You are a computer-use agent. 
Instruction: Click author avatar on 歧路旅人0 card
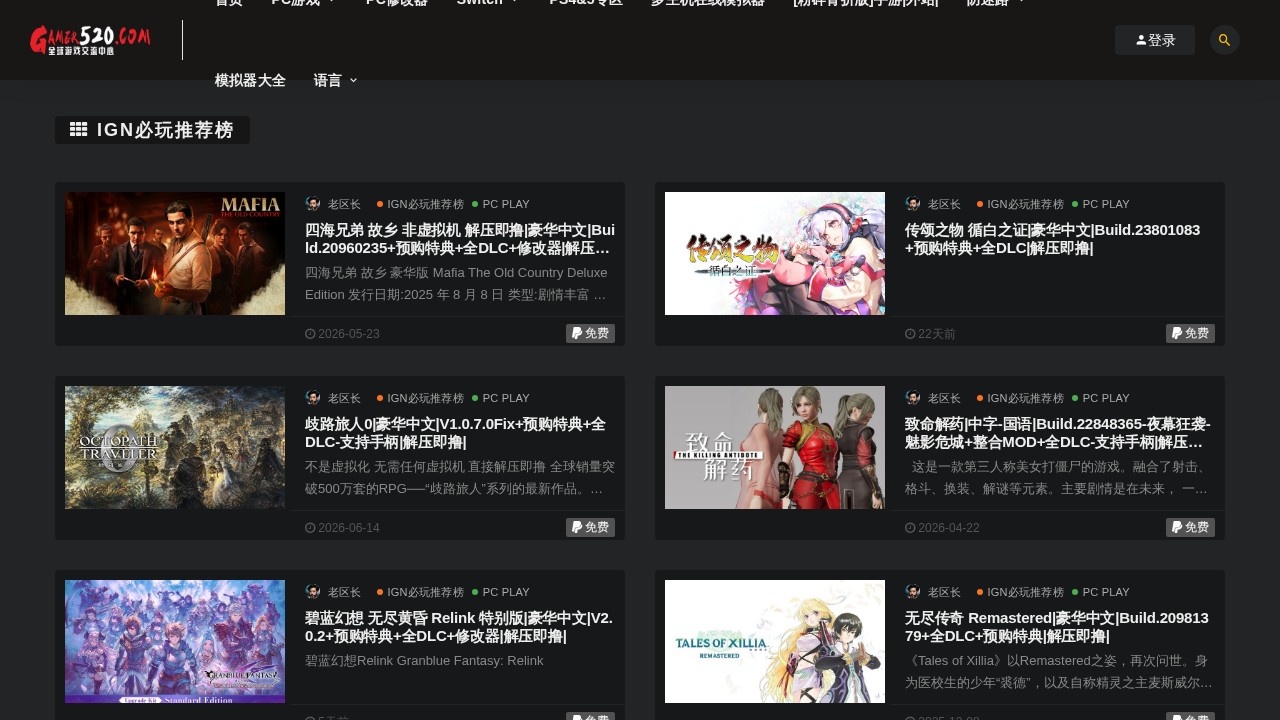(313, 398)
